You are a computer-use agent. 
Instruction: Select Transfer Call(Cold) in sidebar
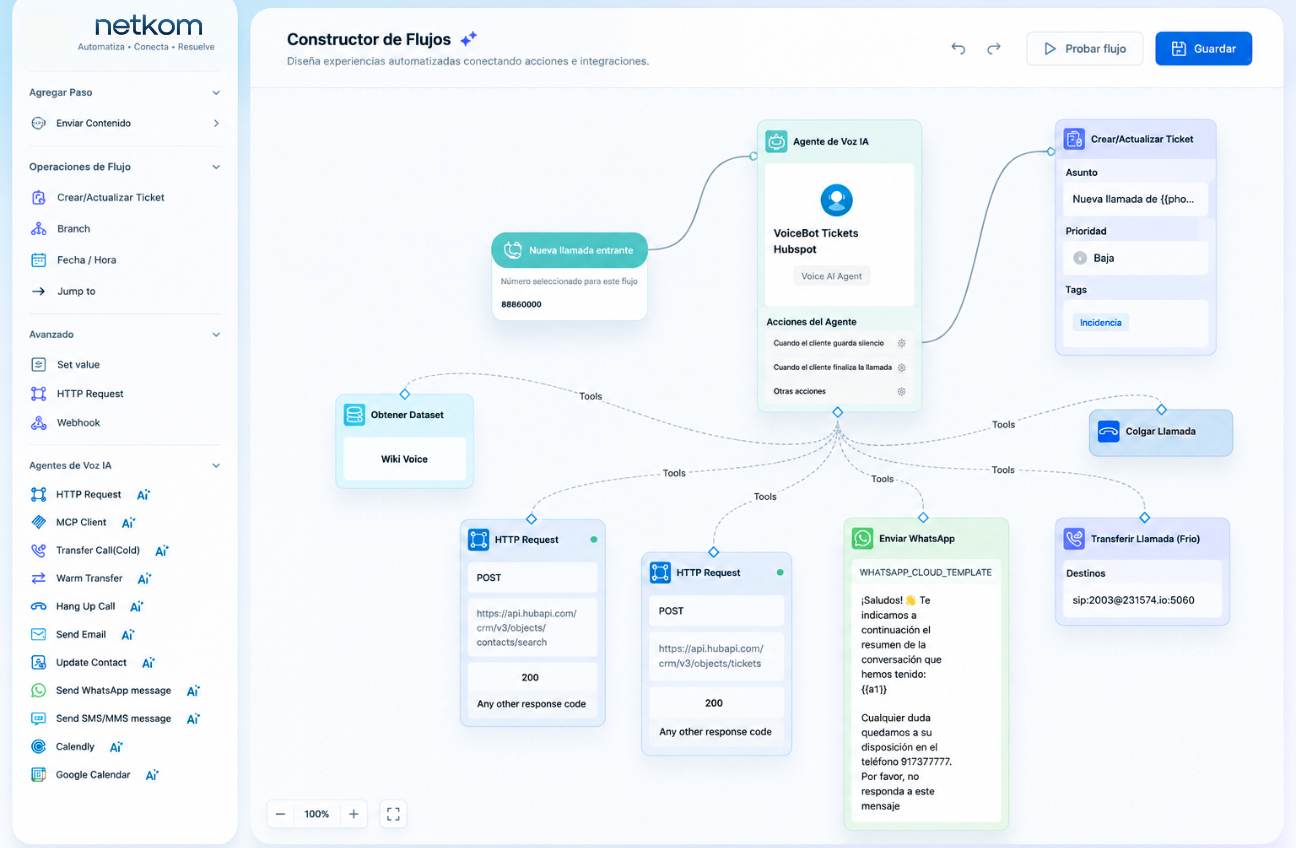click(x=99, y=550)
